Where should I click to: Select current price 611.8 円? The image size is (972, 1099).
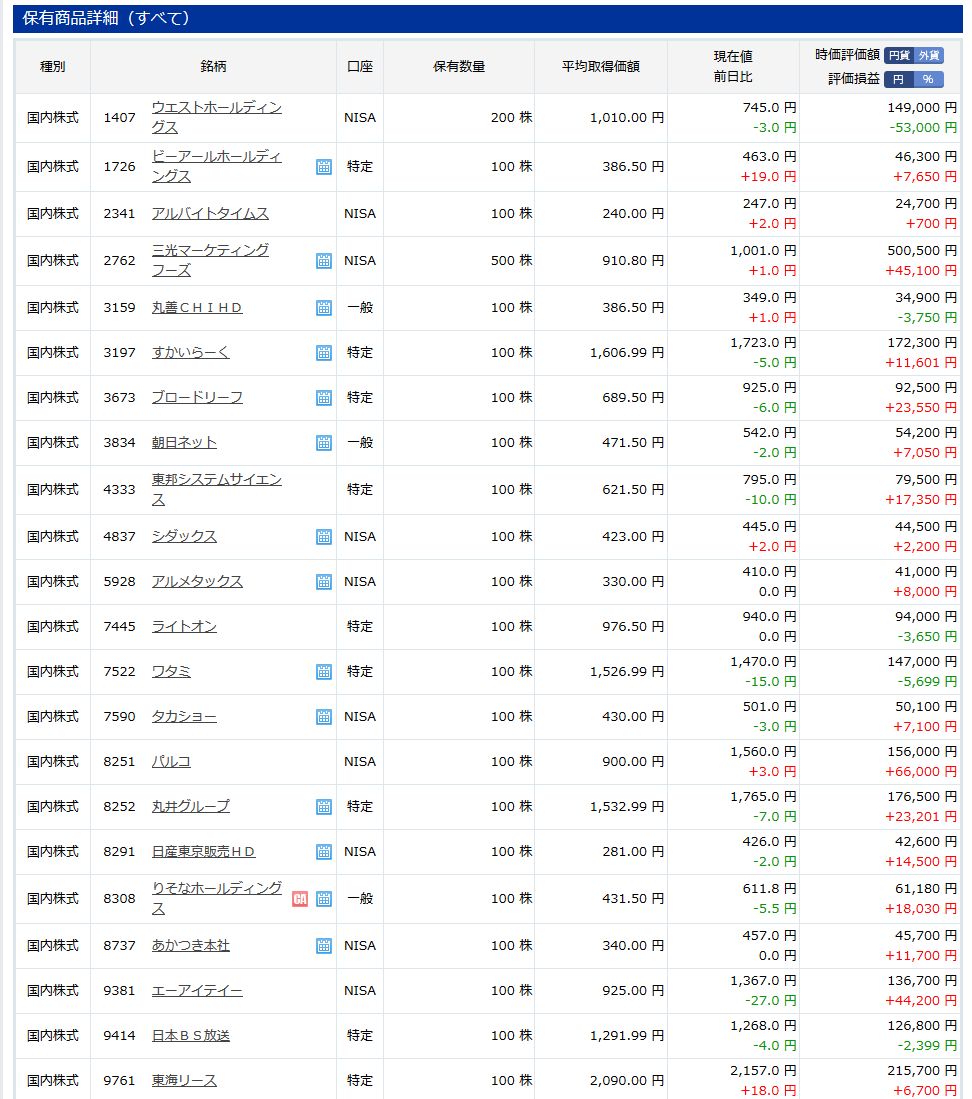pos(770,889)
